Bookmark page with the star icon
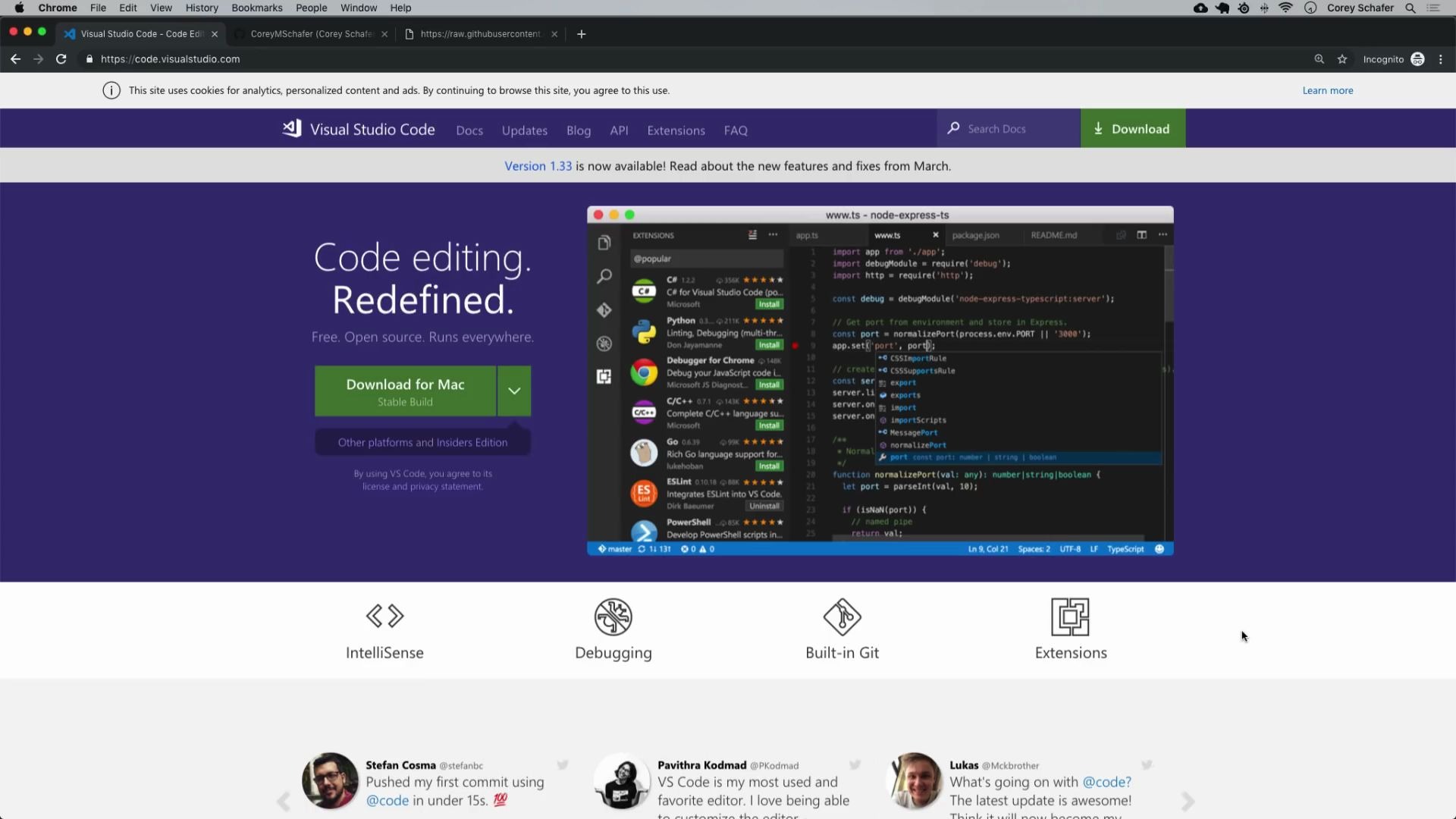This screenshot has height=819, width=1456. (x=1342, y=59)
